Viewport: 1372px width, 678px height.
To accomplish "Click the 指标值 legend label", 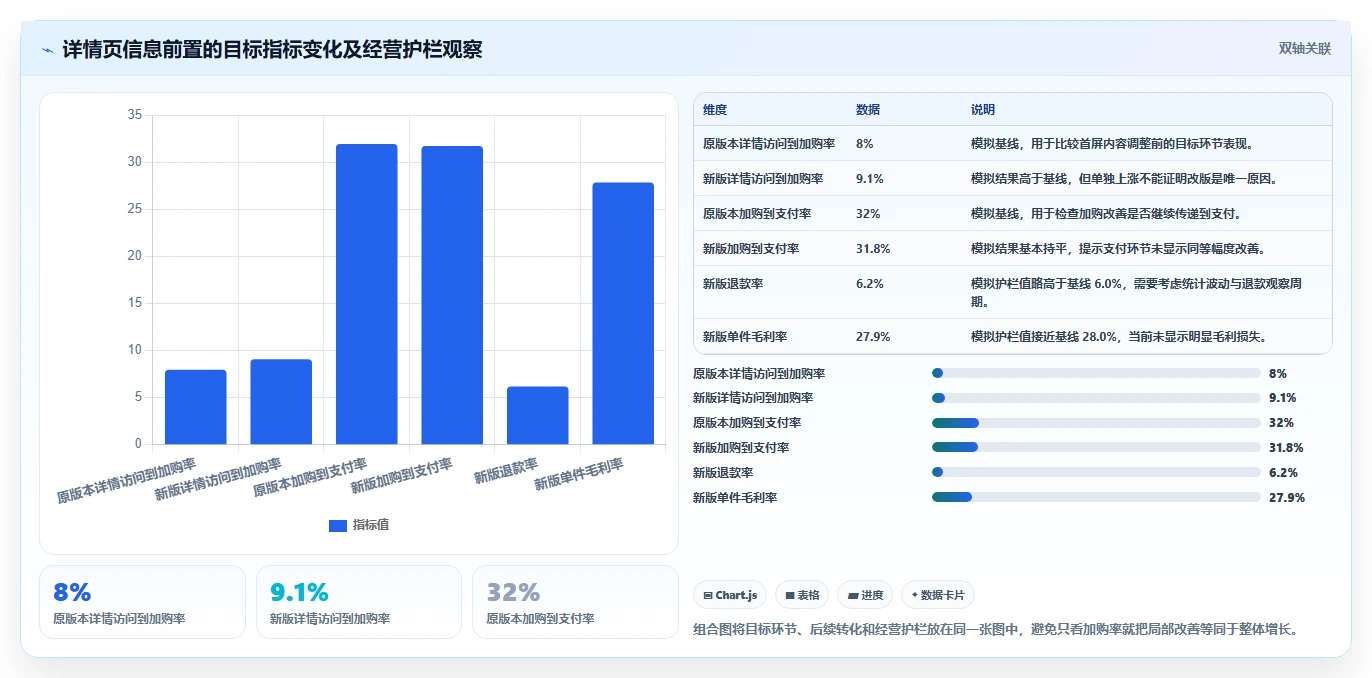I will click(370, 525).
